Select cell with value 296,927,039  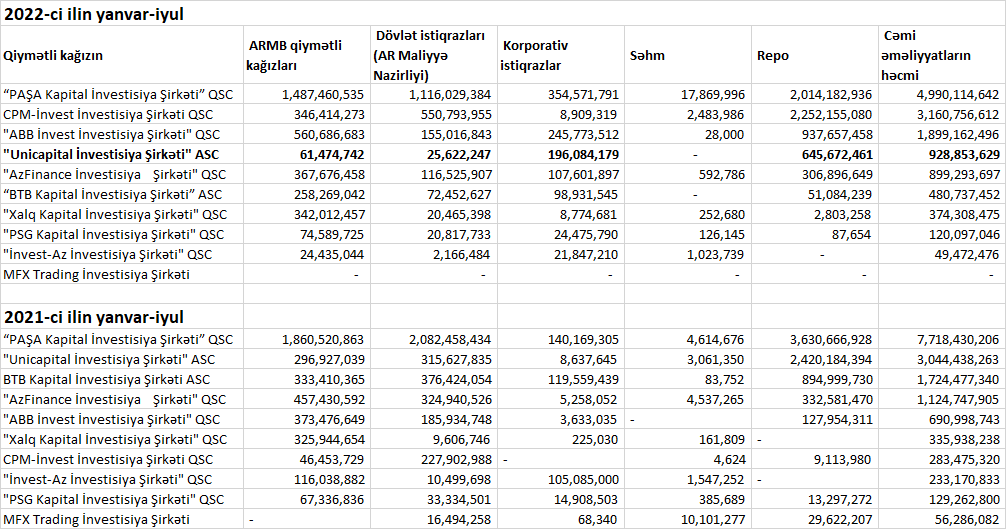coord(307,359)
